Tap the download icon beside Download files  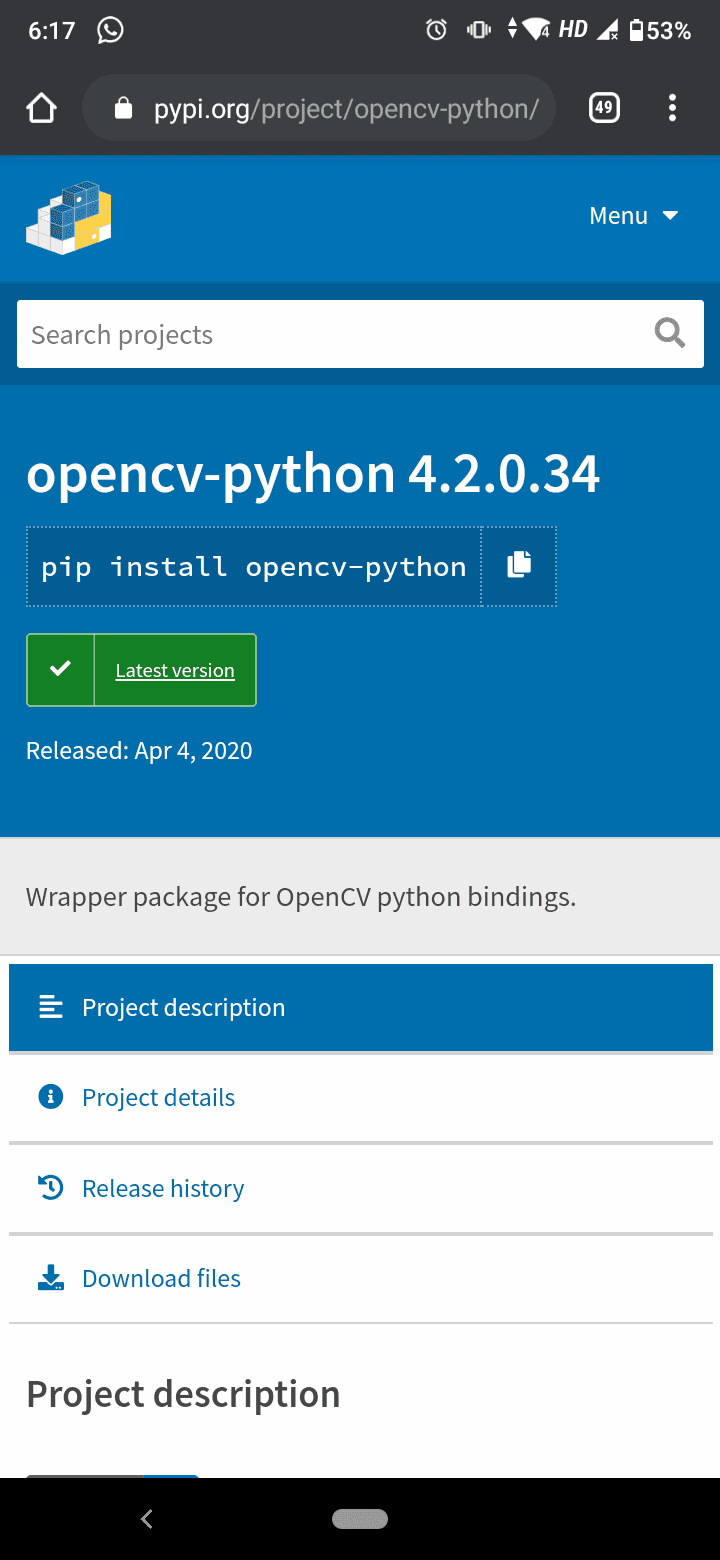coord(50,1277)
